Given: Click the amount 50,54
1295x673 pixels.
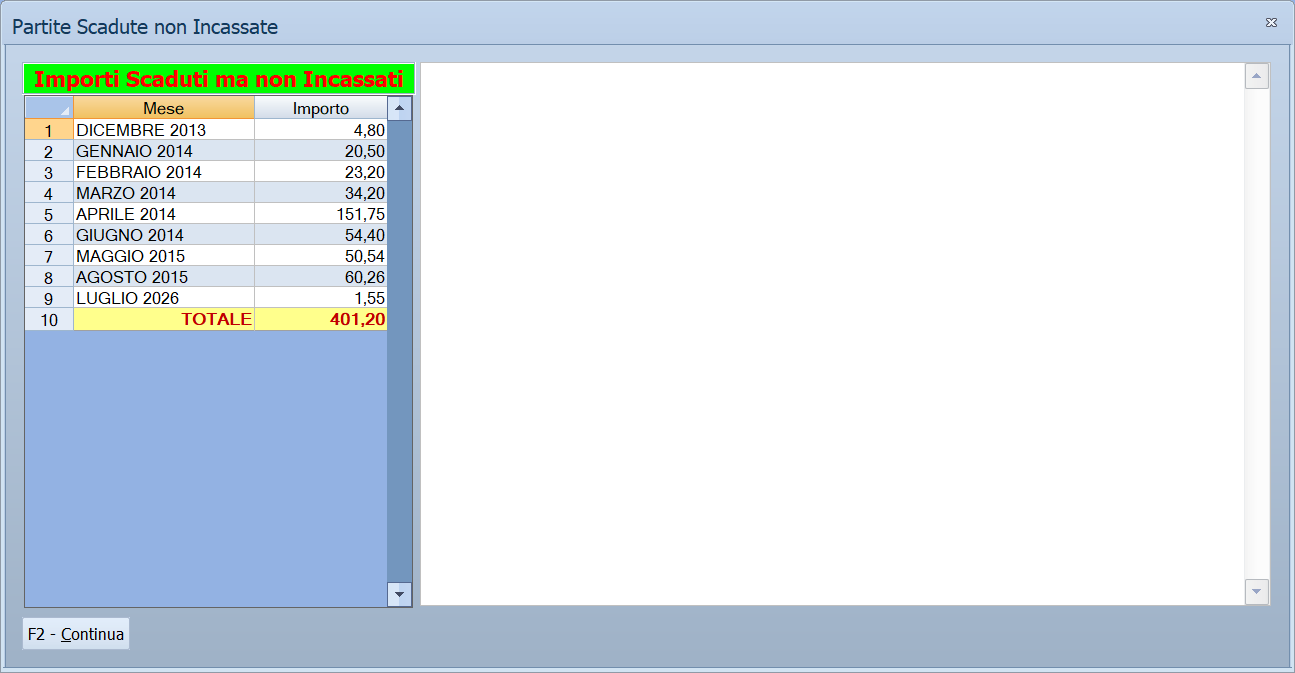Looking at the screenshot, I should (x=321, y=256).
